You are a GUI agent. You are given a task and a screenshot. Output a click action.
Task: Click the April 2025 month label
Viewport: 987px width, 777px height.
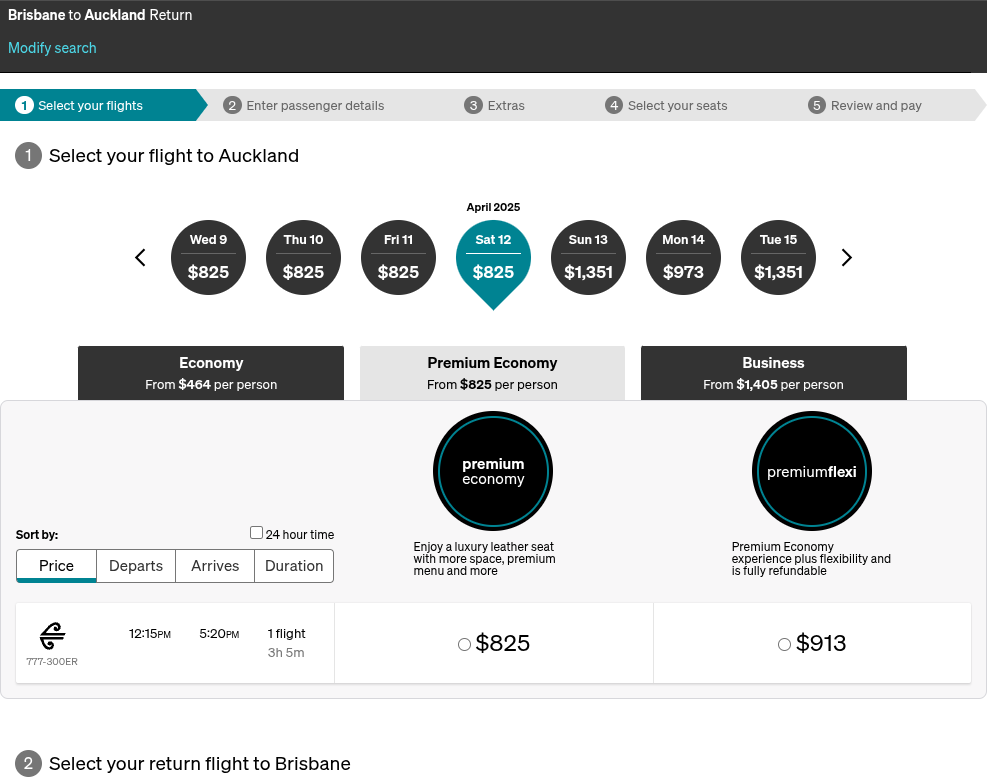[x=494, y=207]
